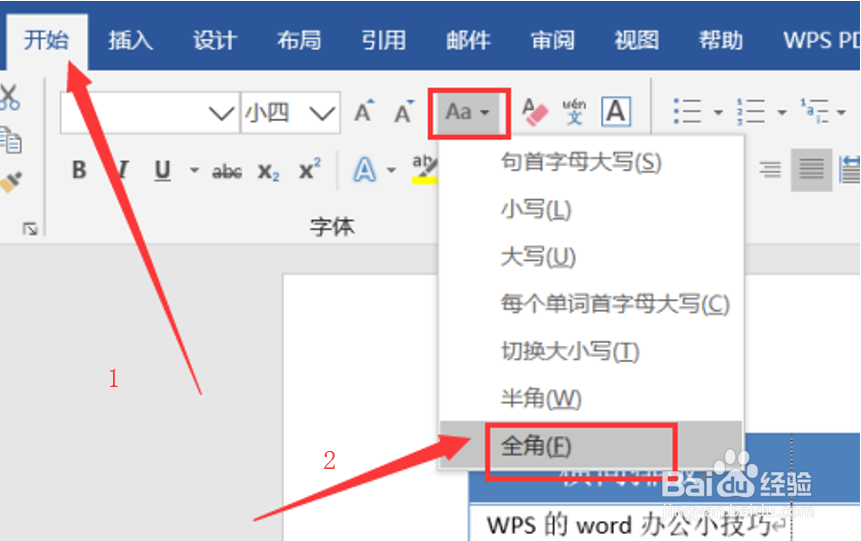Choose 切换大小写(T) option
The height and width of the screenshot is (541, 861).
591,351
